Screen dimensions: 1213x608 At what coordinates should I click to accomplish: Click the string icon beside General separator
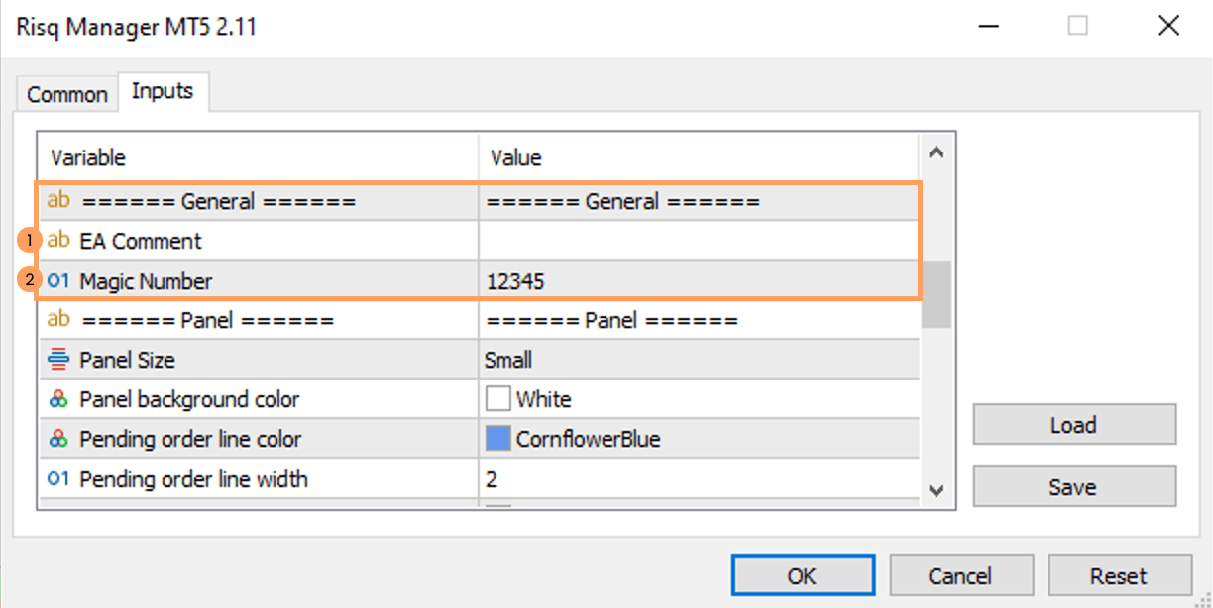59,201
